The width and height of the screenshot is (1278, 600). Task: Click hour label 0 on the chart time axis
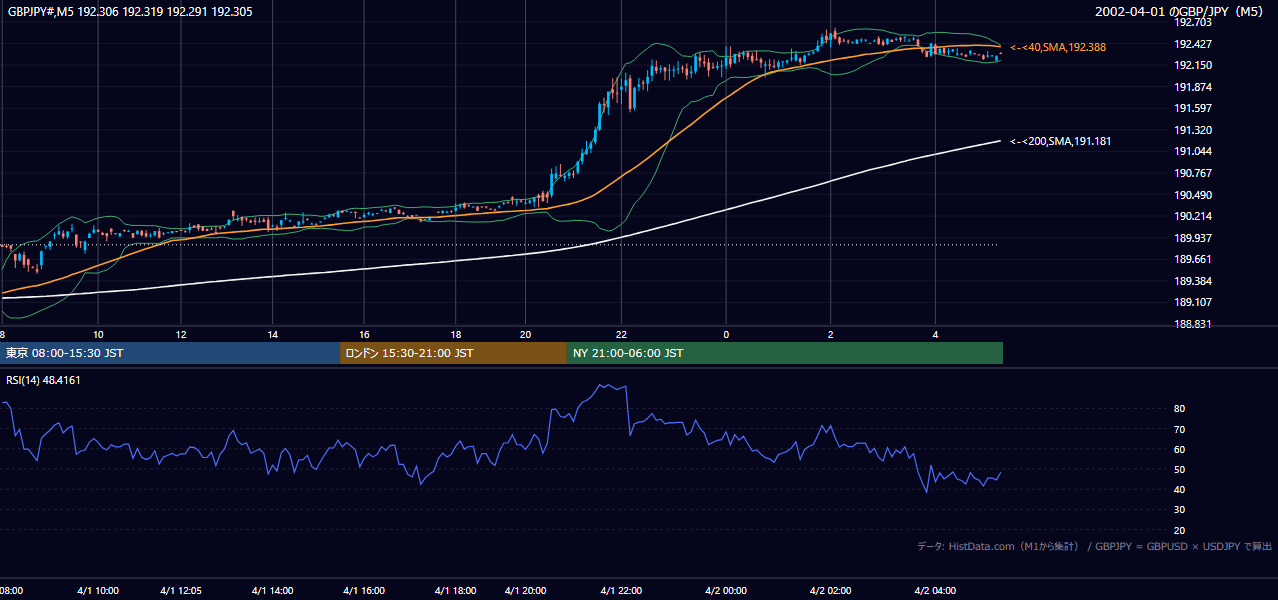tap(726, 334)
